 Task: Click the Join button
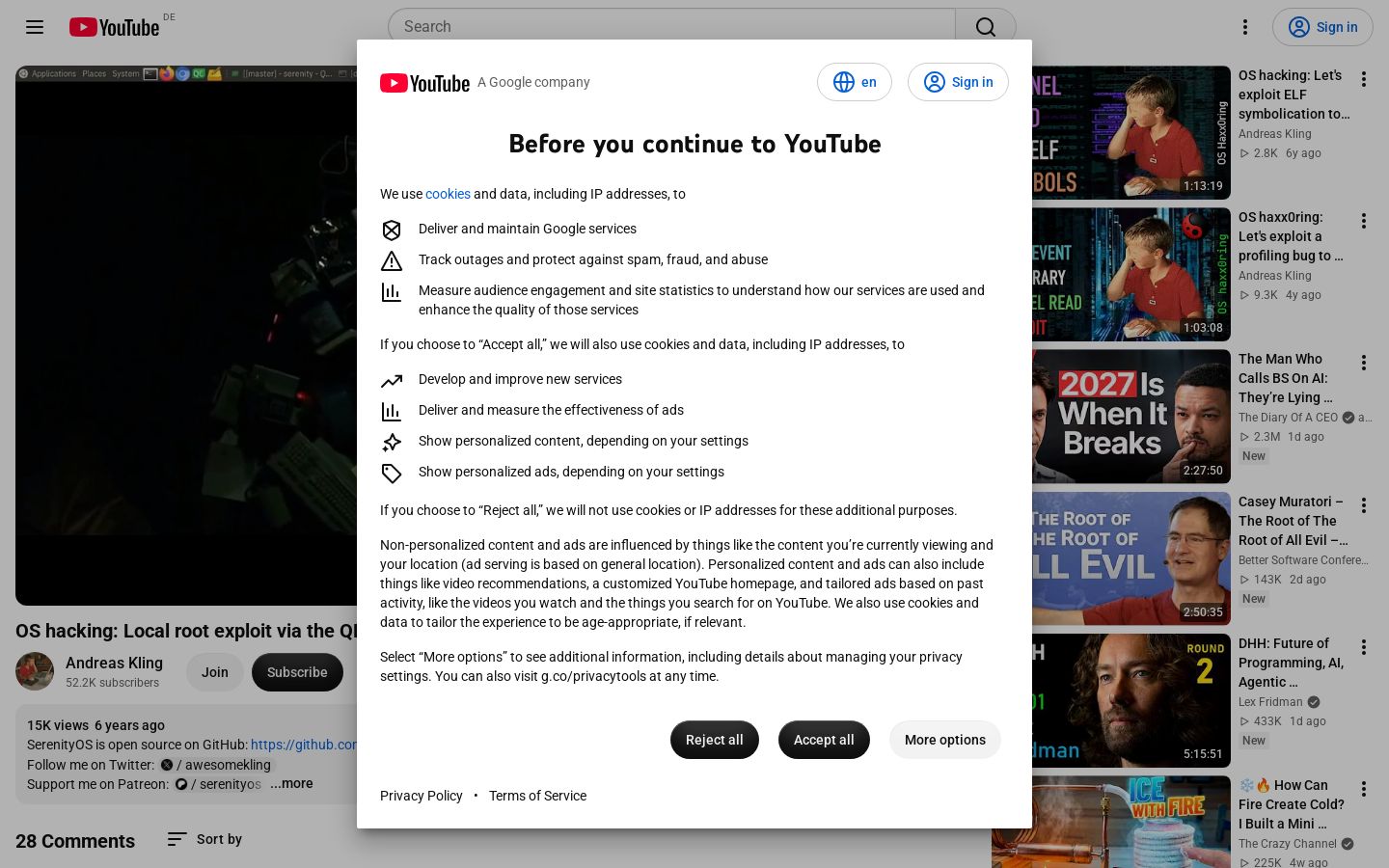point(215,672)
